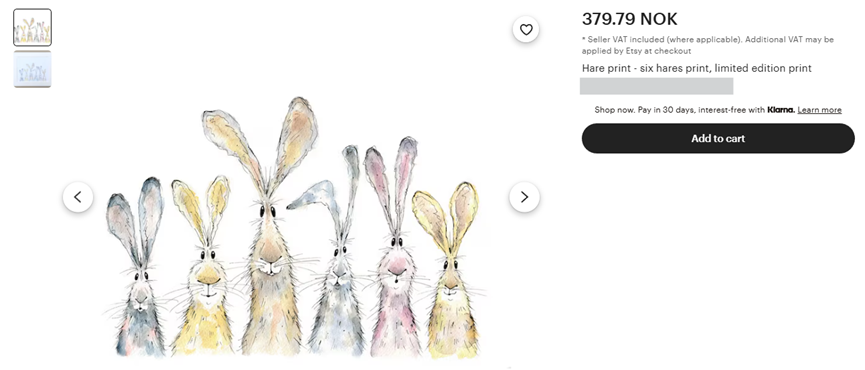Advance to the next product image arrow
Image resolution: width=865 pixels, height=370 pixels.
coord(524,197)
